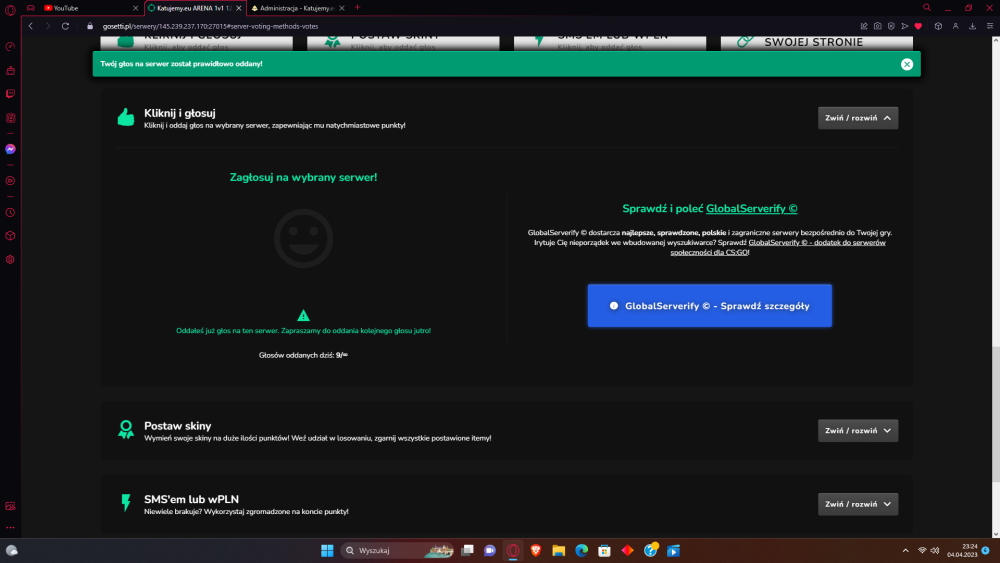The width and height of the screenshot is (1000, 563).
Task: Open the weather widget in taskbar corner
Action: 11,550
